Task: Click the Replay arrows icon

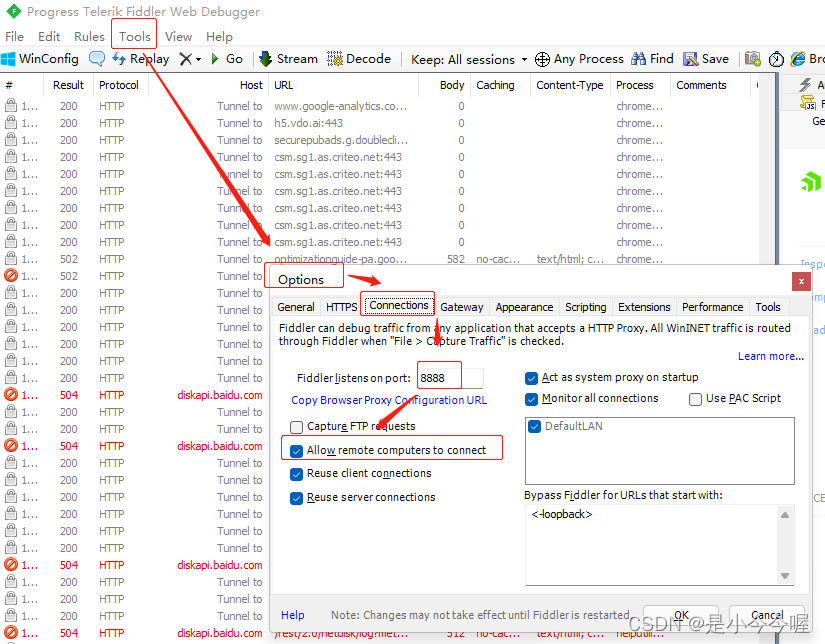Action: [x=119, y=58]
